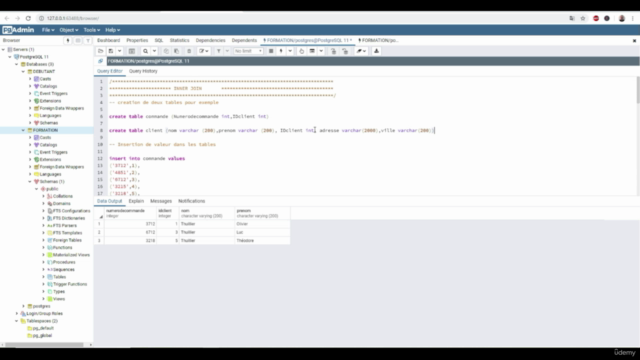Click the browser profile avatar icon
The width and height of the screenshot is (640, 360).
[622, 18]
